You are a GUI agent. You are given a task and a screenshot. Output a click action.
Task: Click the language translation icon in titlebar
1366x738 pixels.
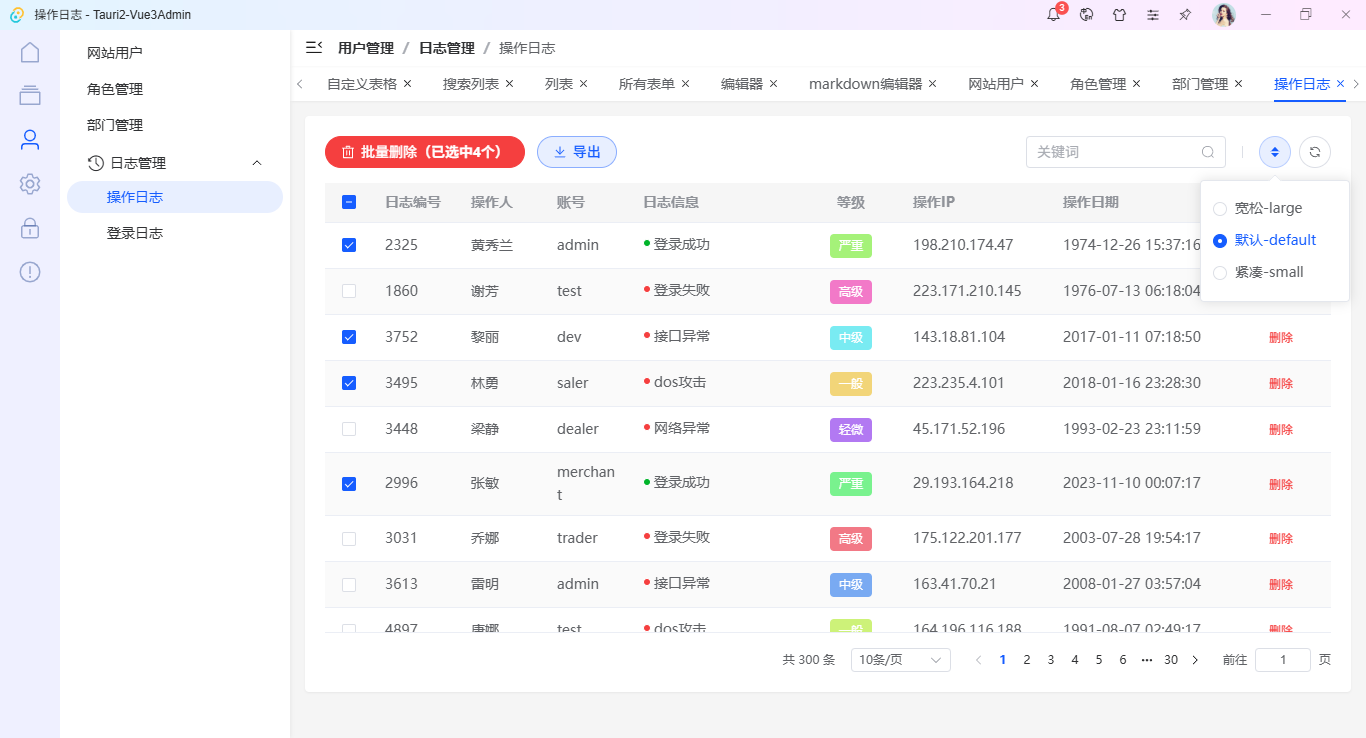1086,15
